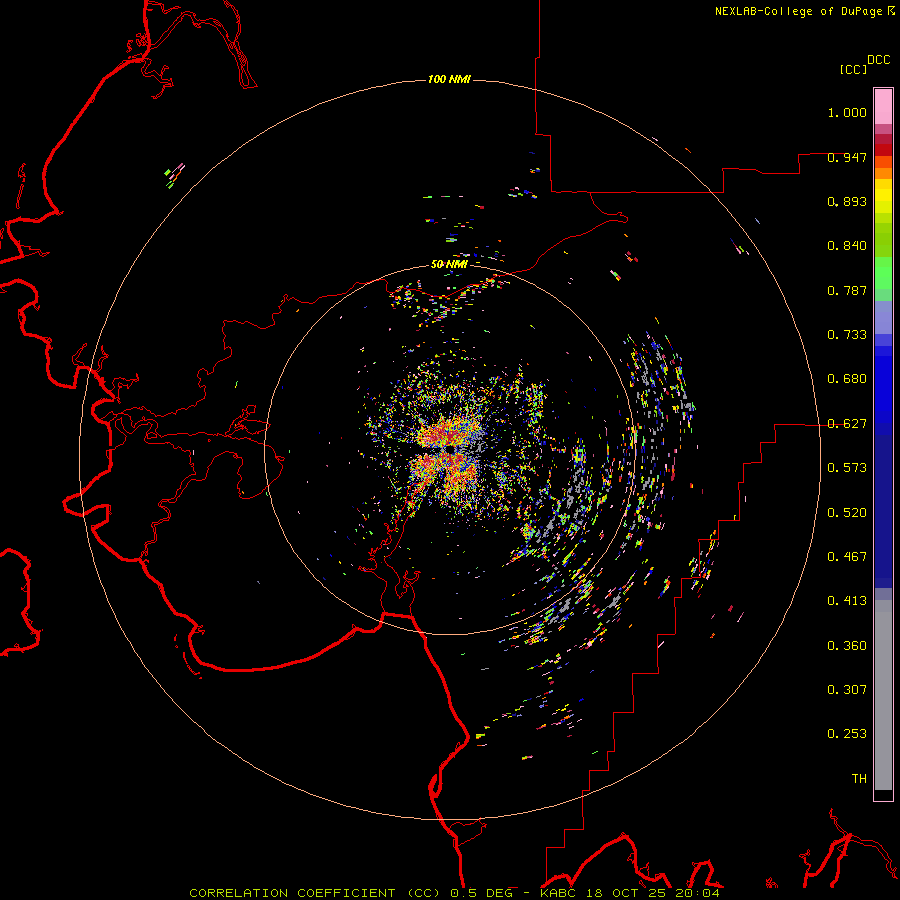This screenshot has width=900, height=900.
Task: Click the 0.840 legend value
Action: [x=847, y=246]
